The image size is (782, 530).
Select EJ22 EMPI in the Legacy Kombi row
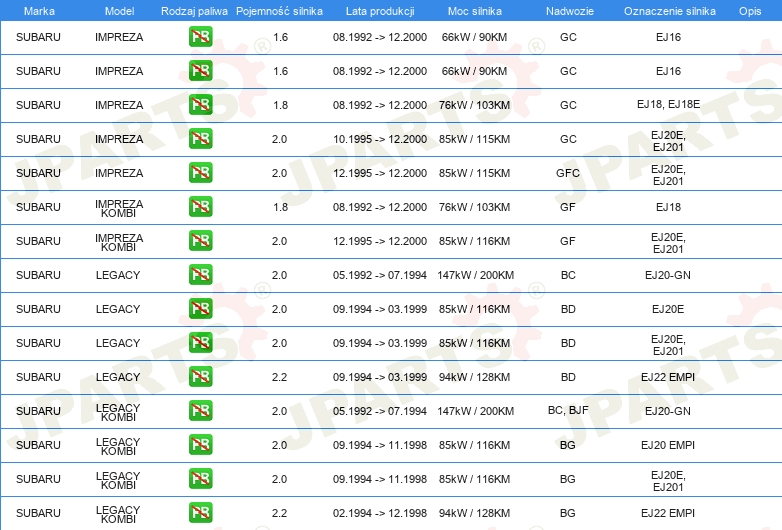(668, 513)
